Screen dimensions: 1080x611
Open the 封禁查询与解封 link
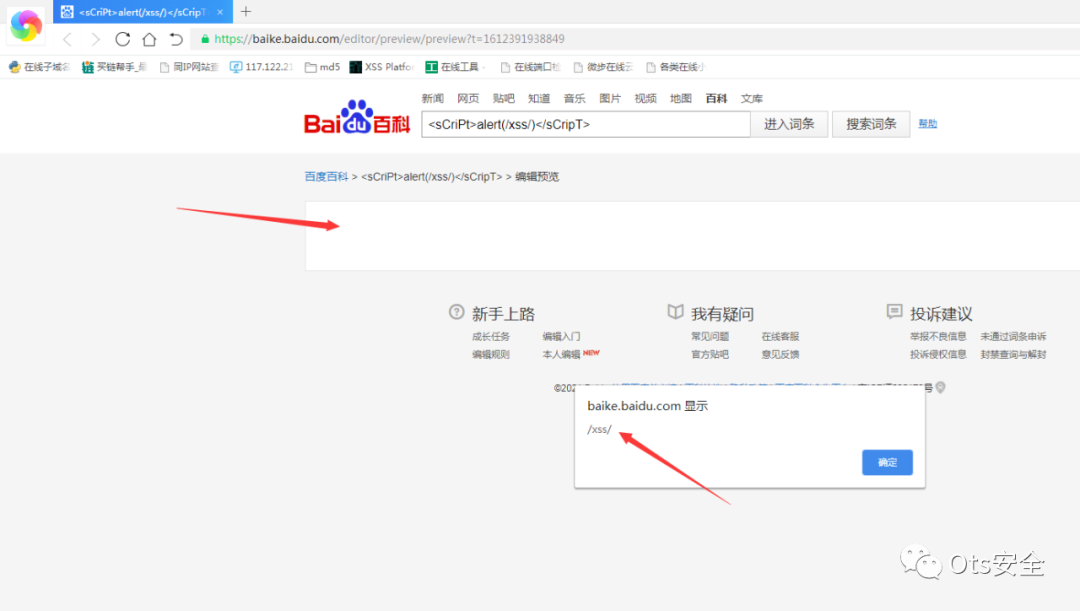[1013, 354]
